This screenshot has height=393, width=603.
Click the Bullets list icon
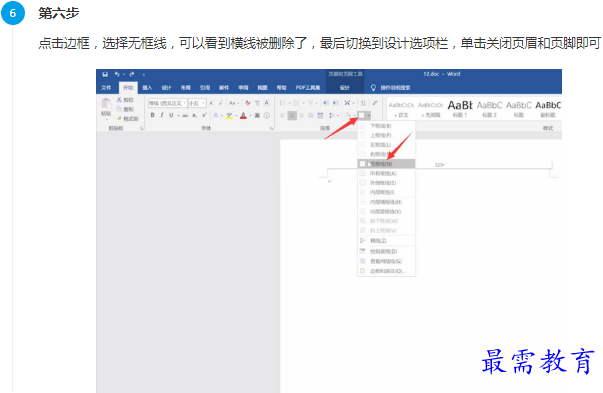tap(282, 103)
